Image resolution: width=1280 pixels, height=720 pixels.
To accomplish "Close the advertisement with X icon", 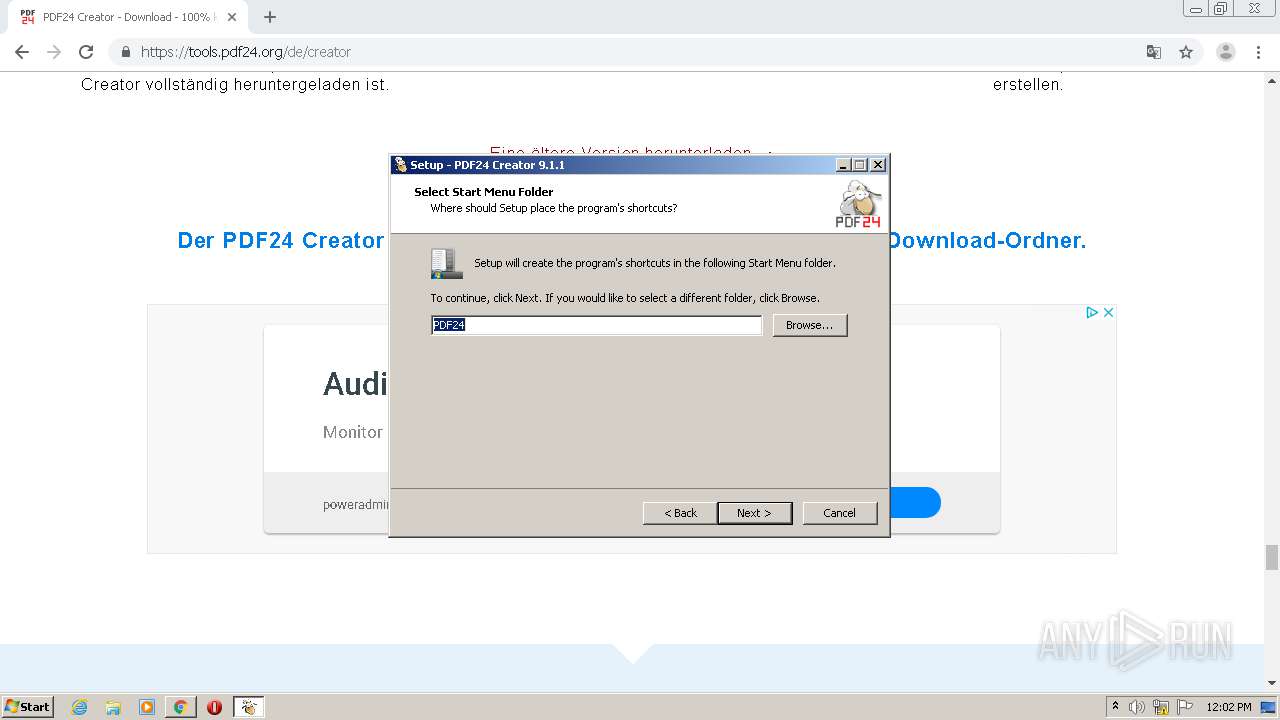I will [x=1108, y=313].
